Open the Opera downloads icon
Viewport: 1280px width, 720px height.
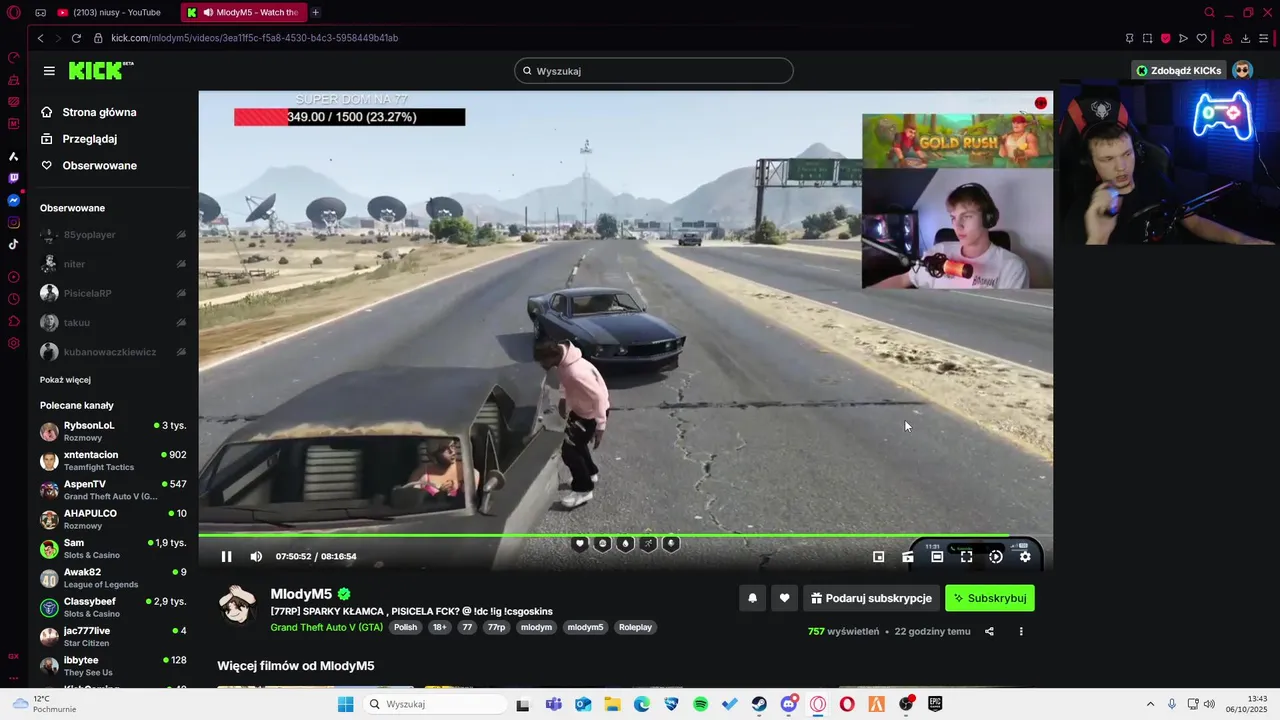coord(1245,38)
